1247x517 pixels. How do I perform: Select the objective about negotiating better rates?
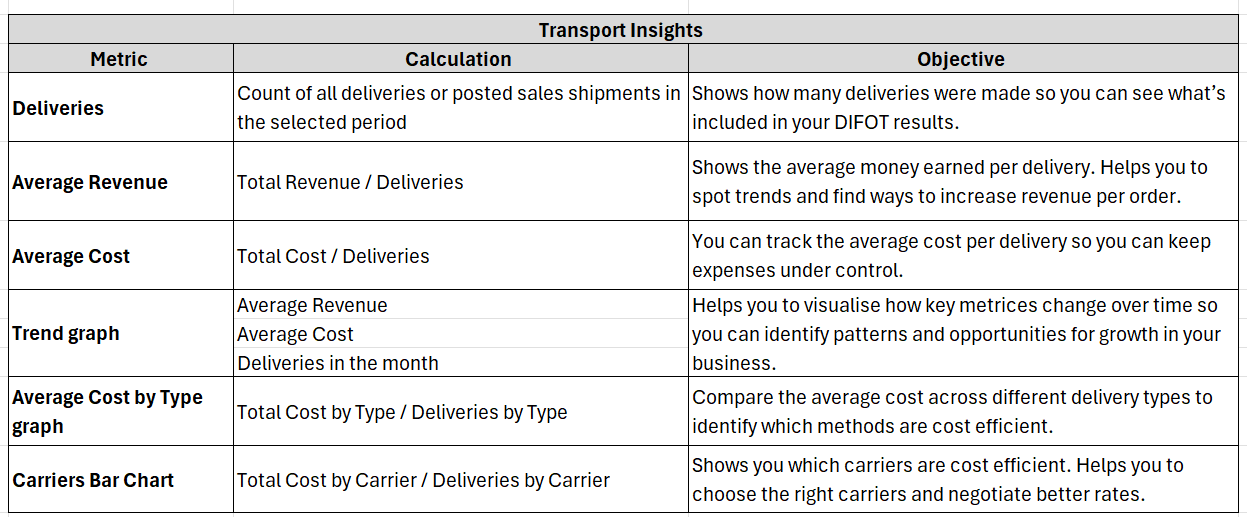pyautogui.click(x=938, y=480)
